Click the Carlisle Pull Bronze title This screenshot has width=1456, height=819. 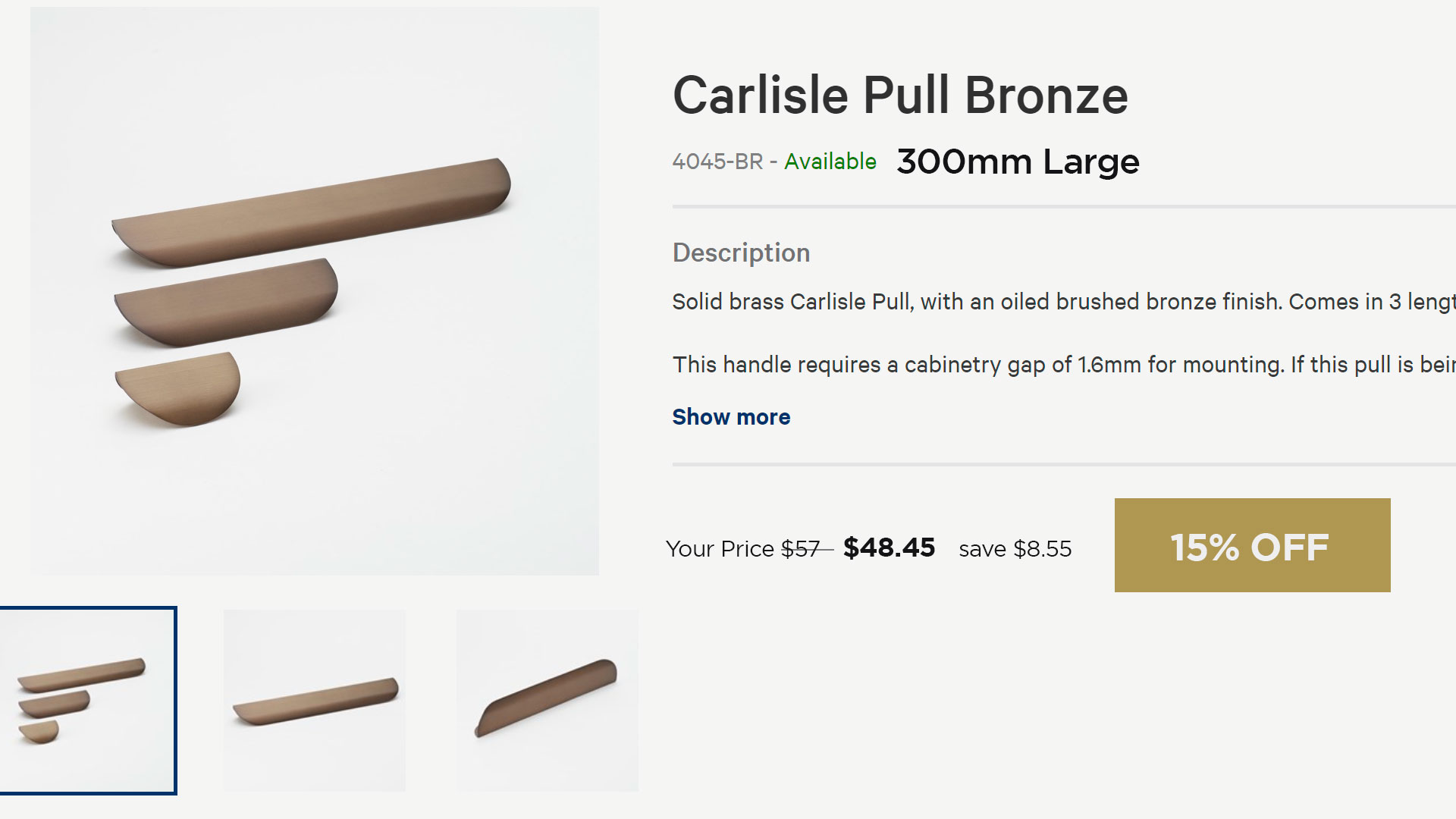point(900,96)
